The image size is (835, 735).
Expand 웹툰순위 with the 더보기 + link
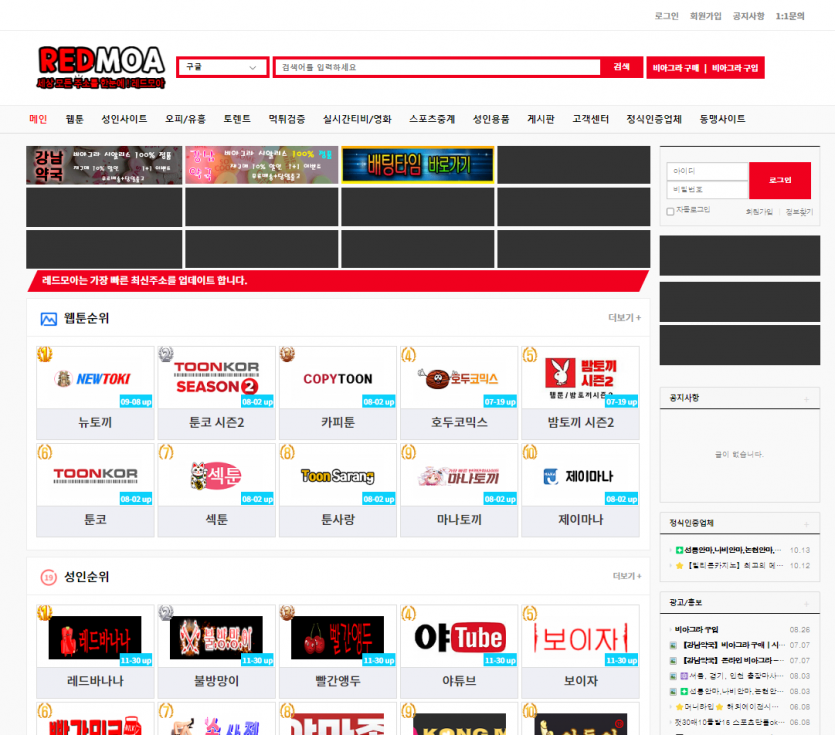pyautogui.click(x=624, y=318)
